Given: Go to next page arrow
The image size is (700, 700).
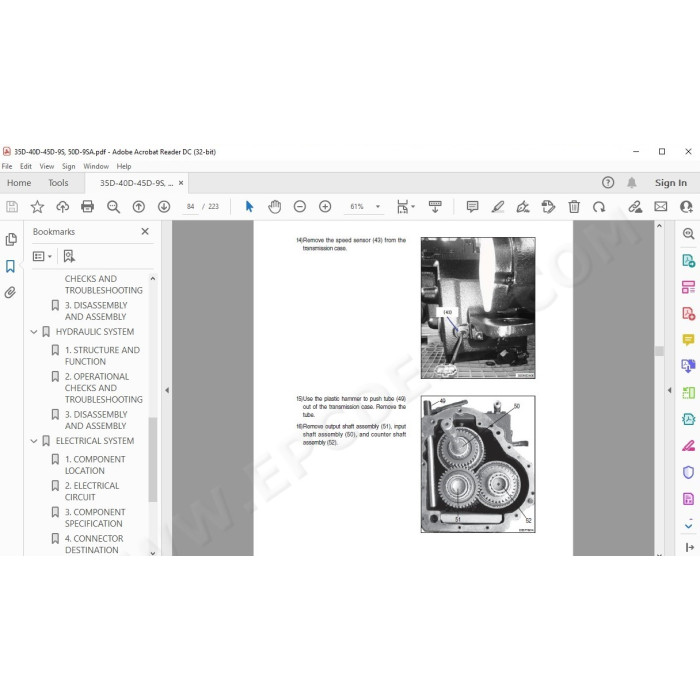Looking at the screenshot, I should pyautogui.click(x=164, y=207).
